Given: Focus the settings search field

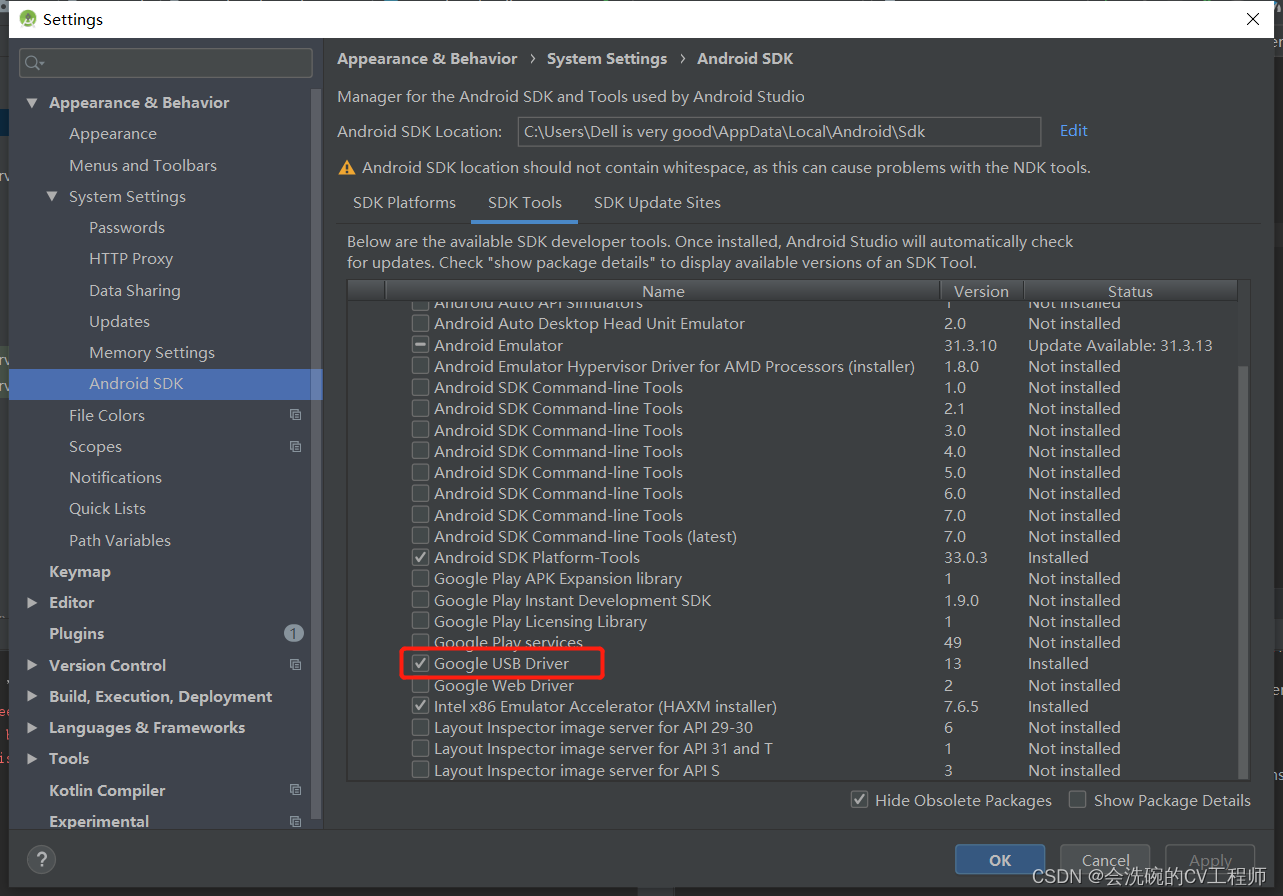Looking at the screenshot, I should point(166,63).
